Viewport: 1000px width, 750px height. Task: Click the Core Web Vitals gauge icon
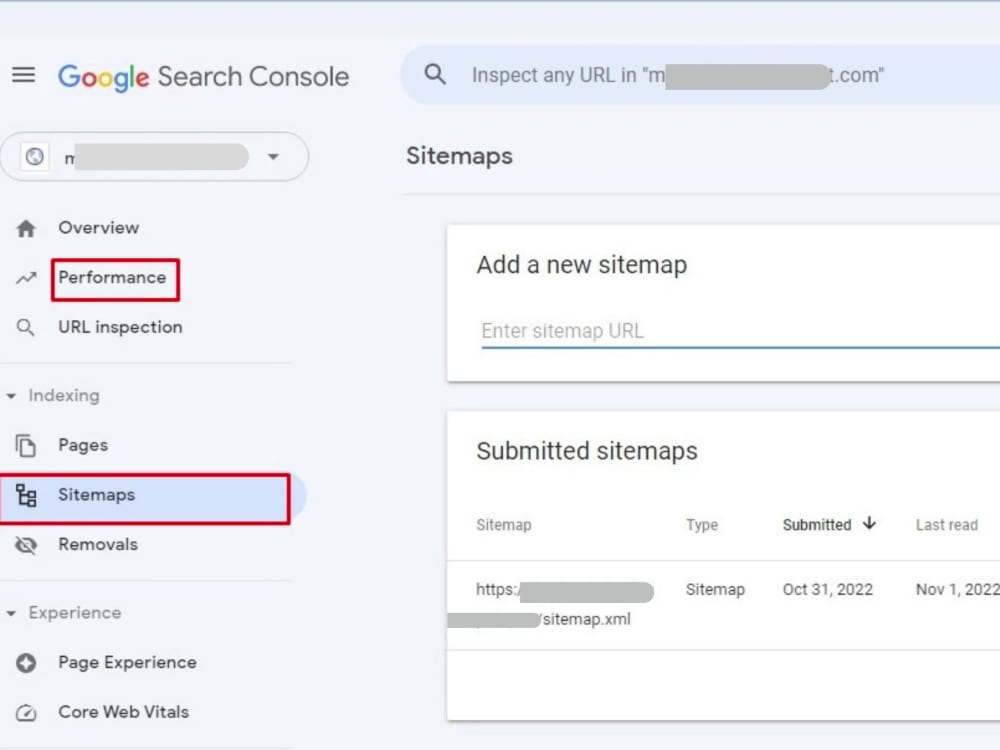pyautogui.click(x=26, y=712)
